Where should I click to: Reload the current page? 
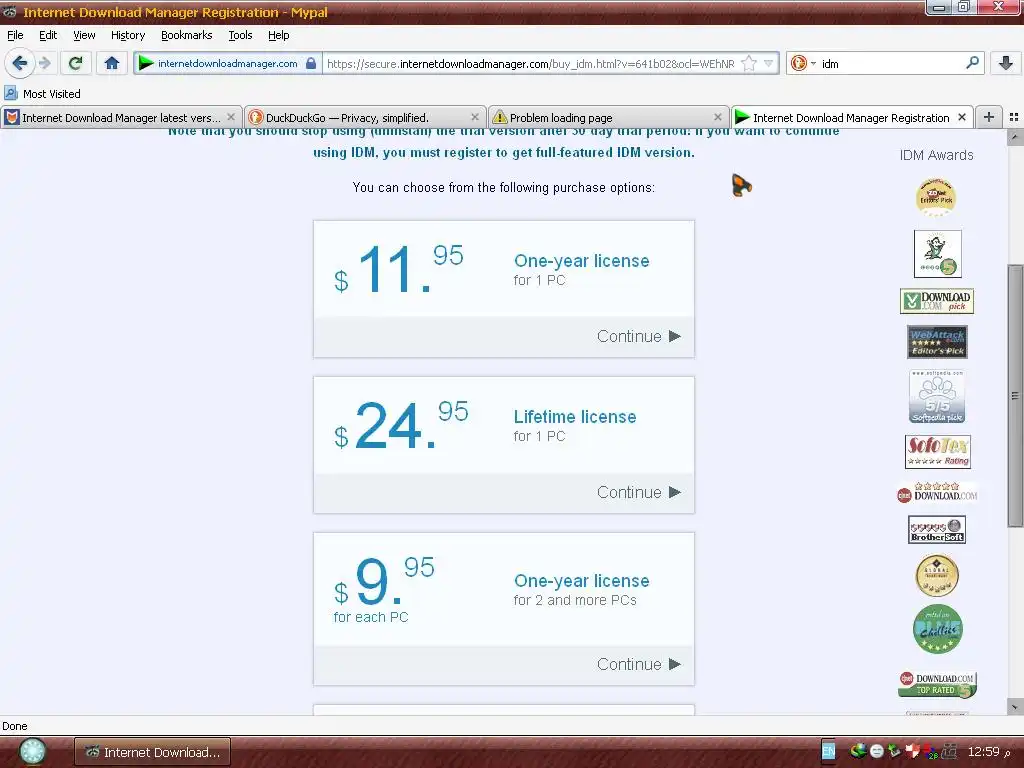tap(75, 63)
